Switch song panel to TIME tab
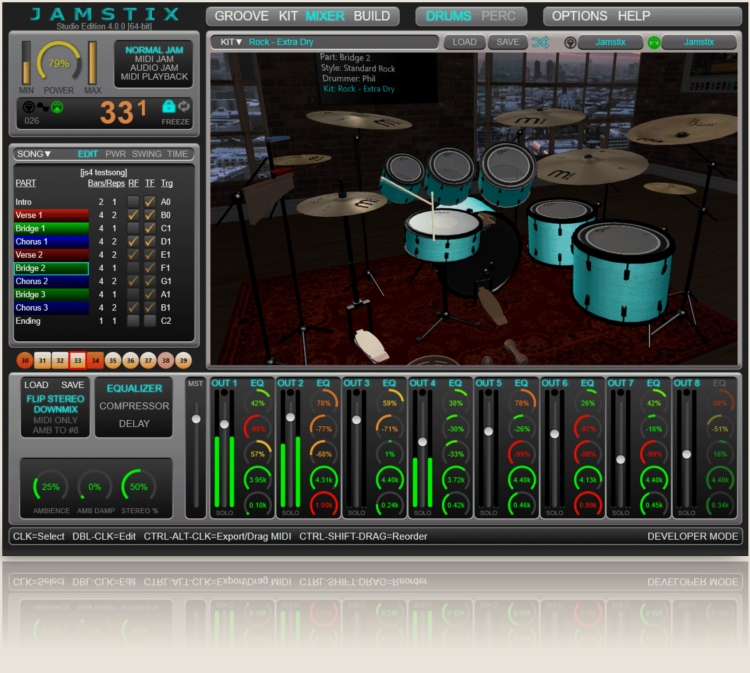Viewport: 750px width, 673px height. [177, 154]
